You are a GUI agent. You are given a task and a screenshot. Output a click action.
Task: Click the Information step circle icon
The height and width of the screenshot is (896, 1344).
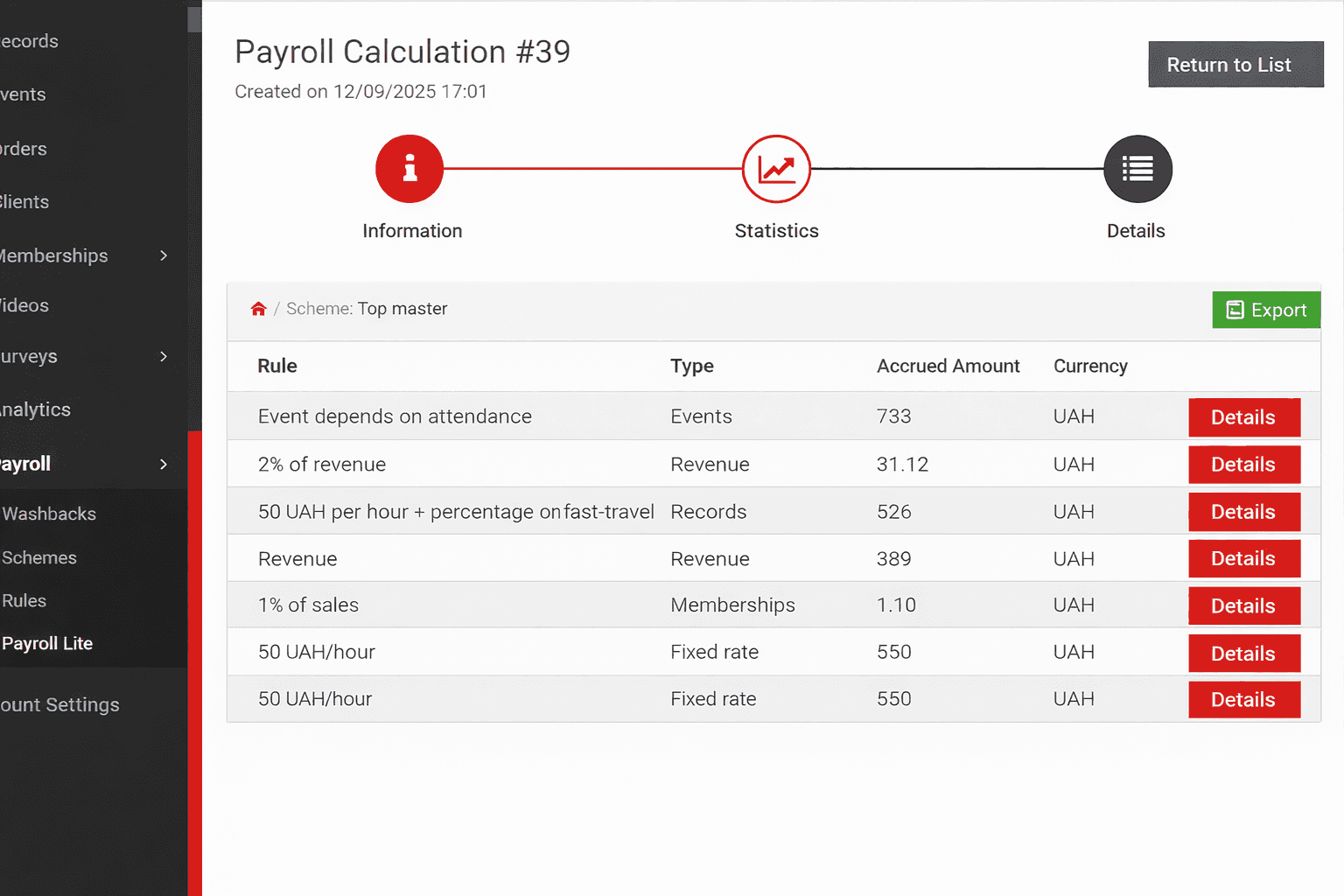tap(409, 169)
